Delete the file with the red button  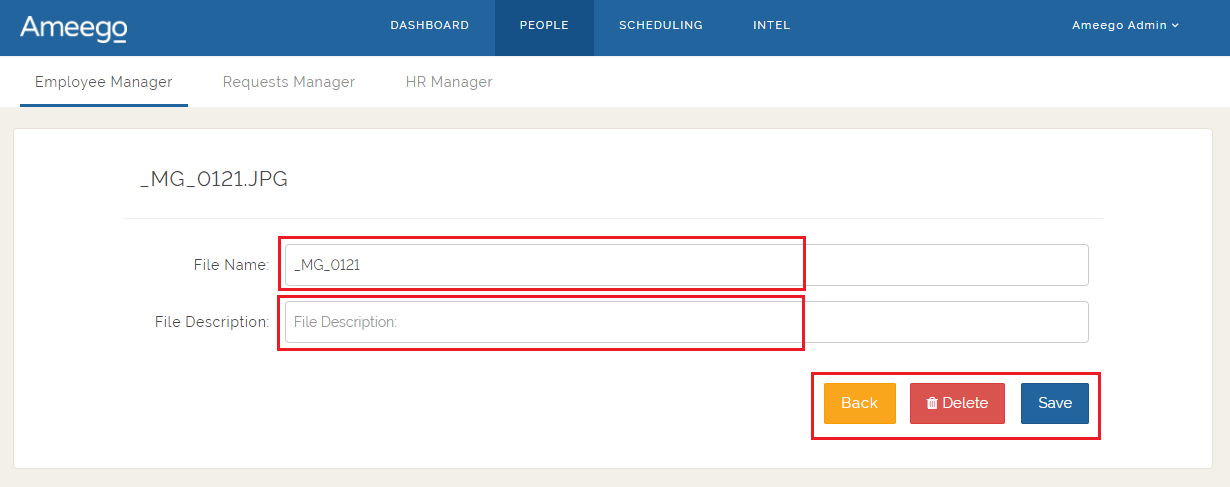[x=957, y=403]
